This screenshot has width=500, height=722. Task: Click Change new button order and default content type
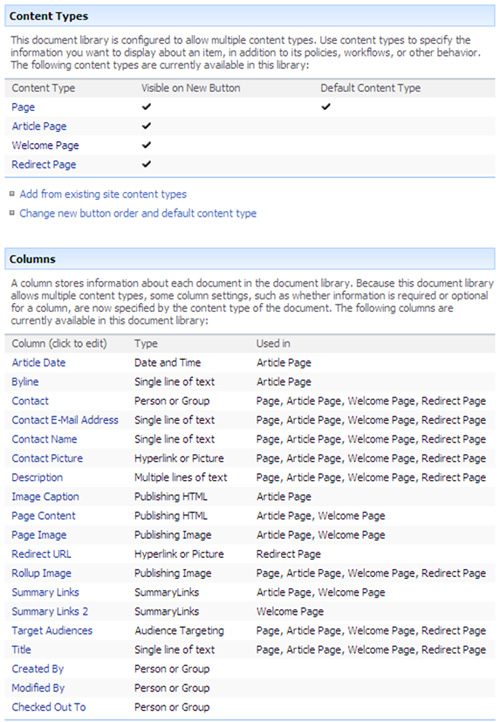[x=138, y=214]
